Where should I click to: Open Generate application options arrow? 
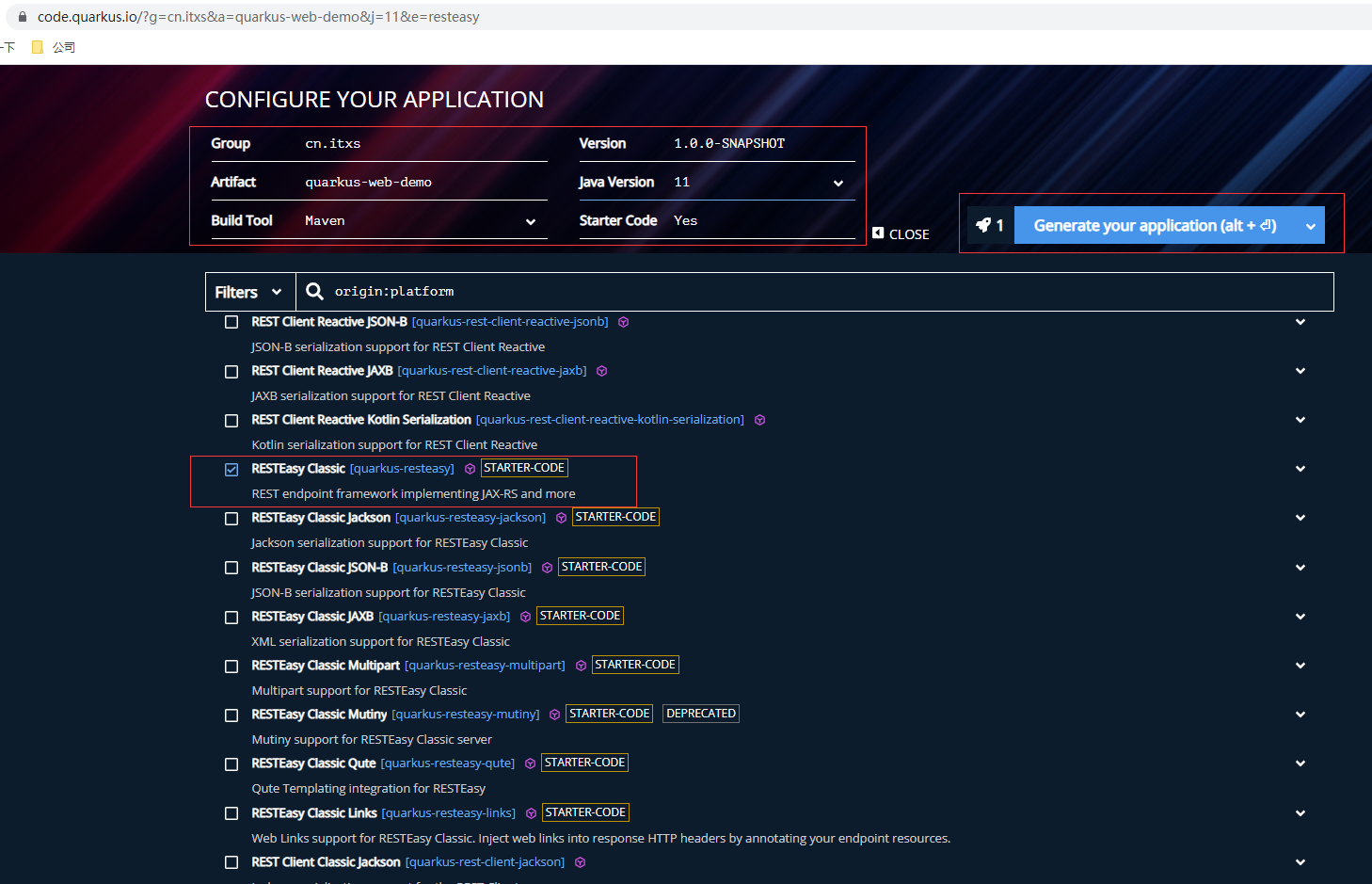pyautogui.click(x=1310, y=226)
